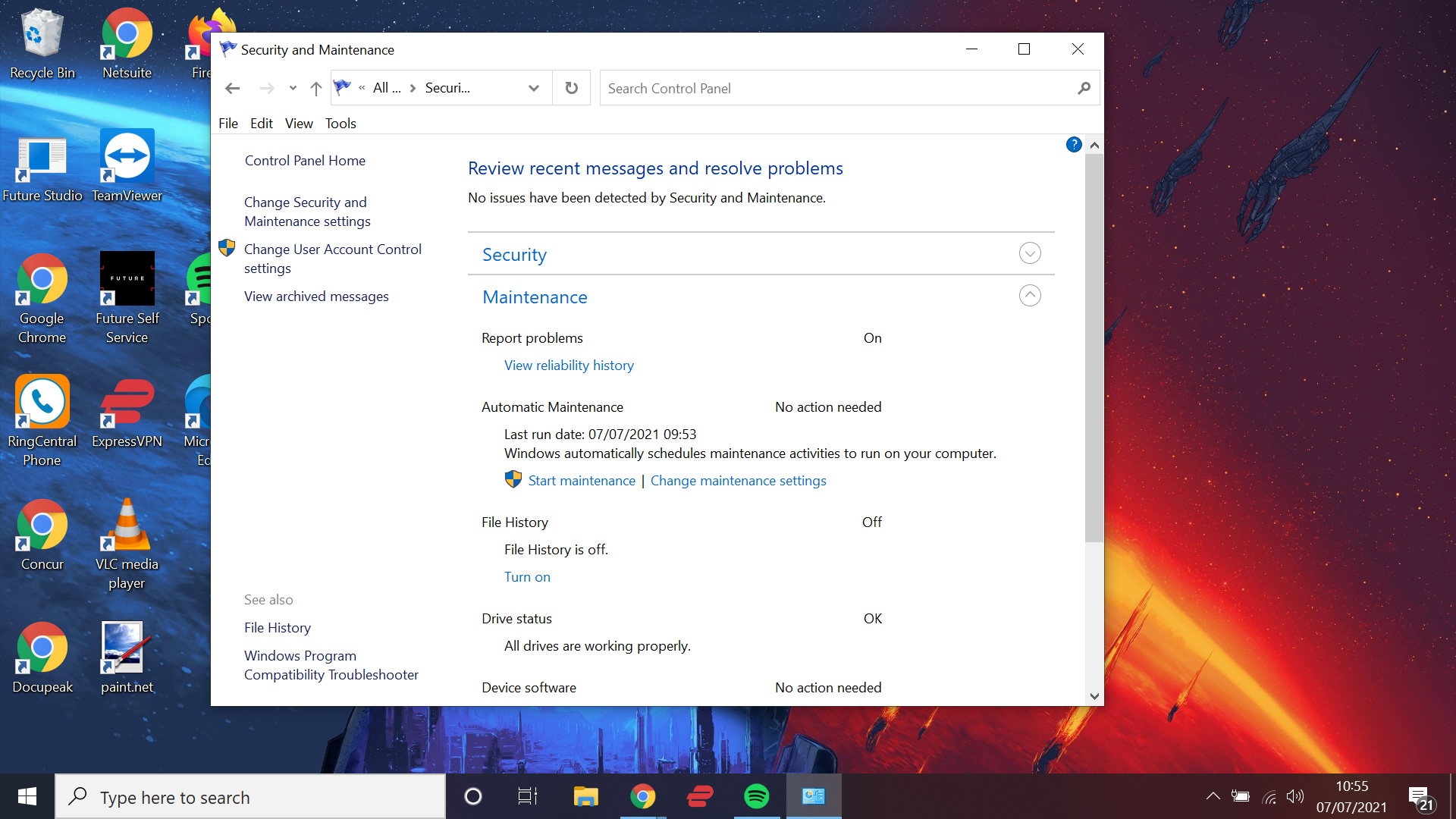Screen dimensions: 1456x819
Task: Toggle File History to Turn on
Action: coord(527,576)
